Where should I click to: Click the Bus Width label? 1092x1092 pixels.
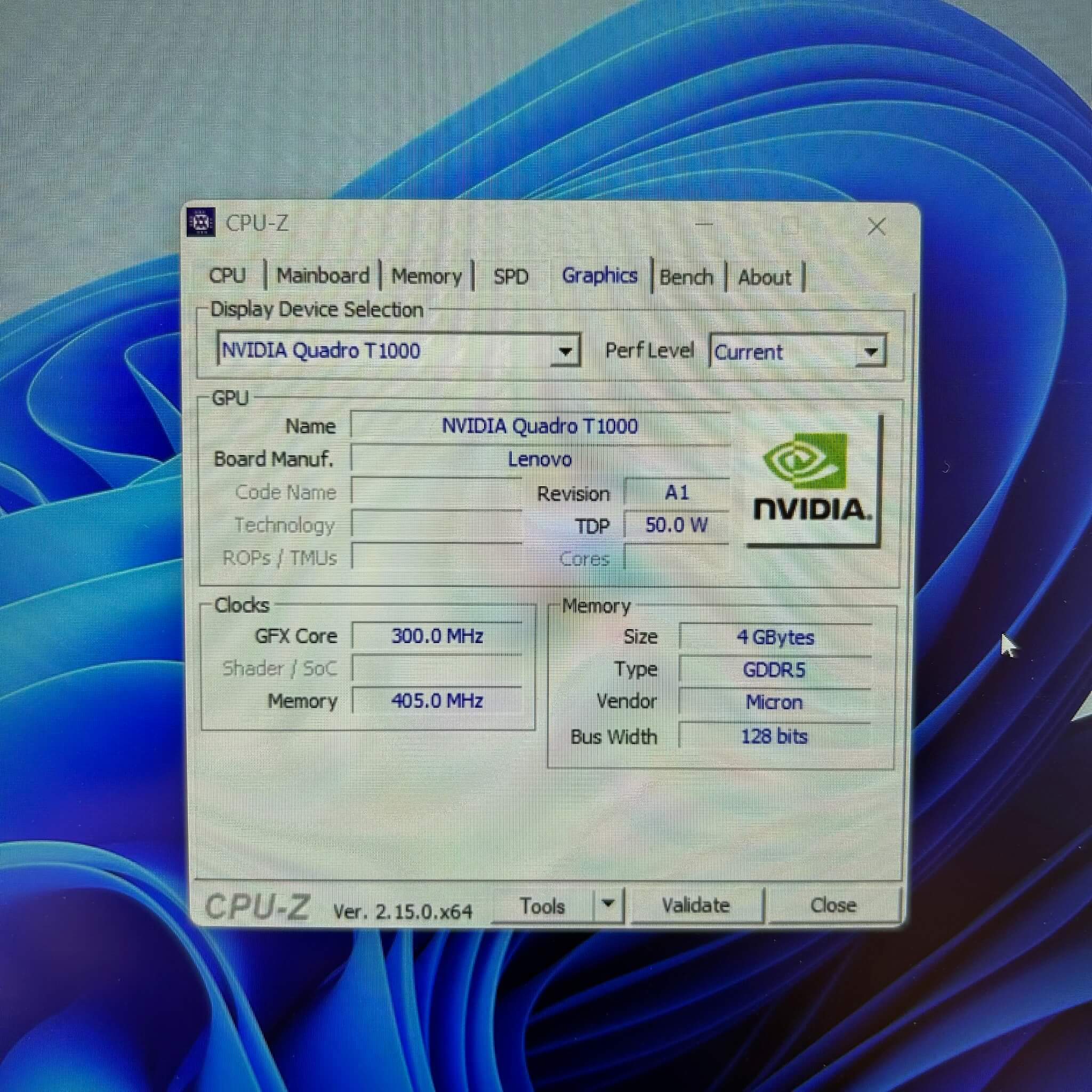click(x=614, y=737)
